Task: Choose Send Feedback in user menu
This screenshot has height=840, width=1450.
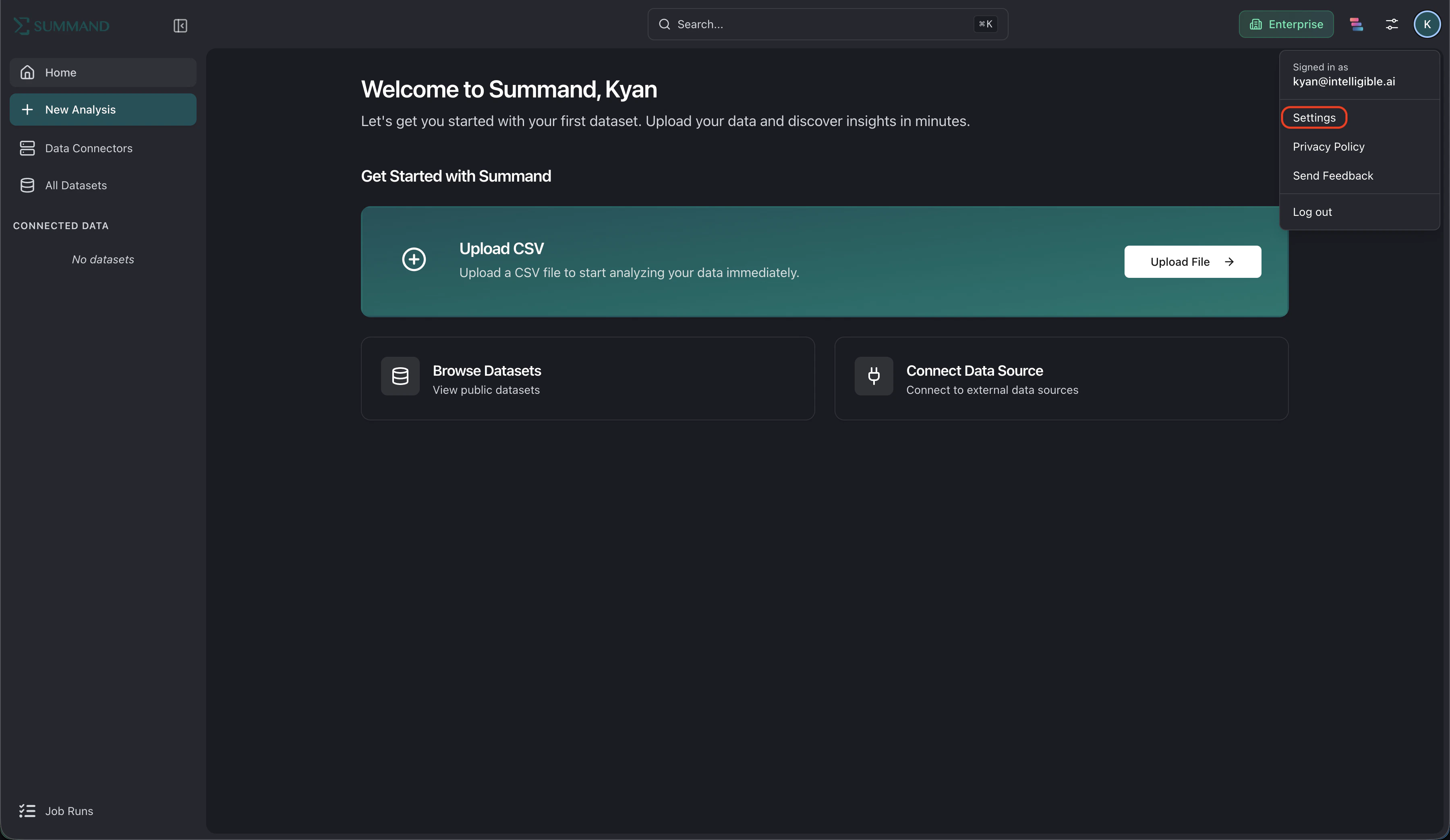Action: tap(1359, 176)
